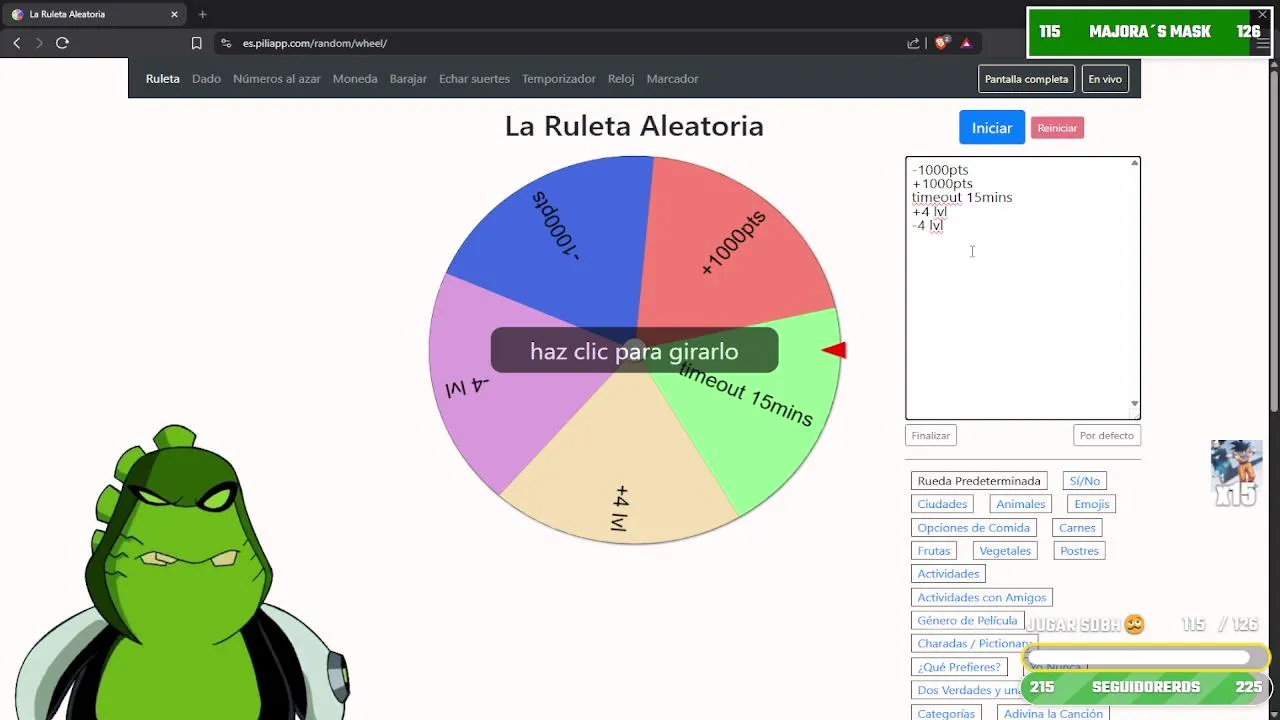
Task: Select the ¿Qué Prefieres? preset
Action: coord(959,667)
